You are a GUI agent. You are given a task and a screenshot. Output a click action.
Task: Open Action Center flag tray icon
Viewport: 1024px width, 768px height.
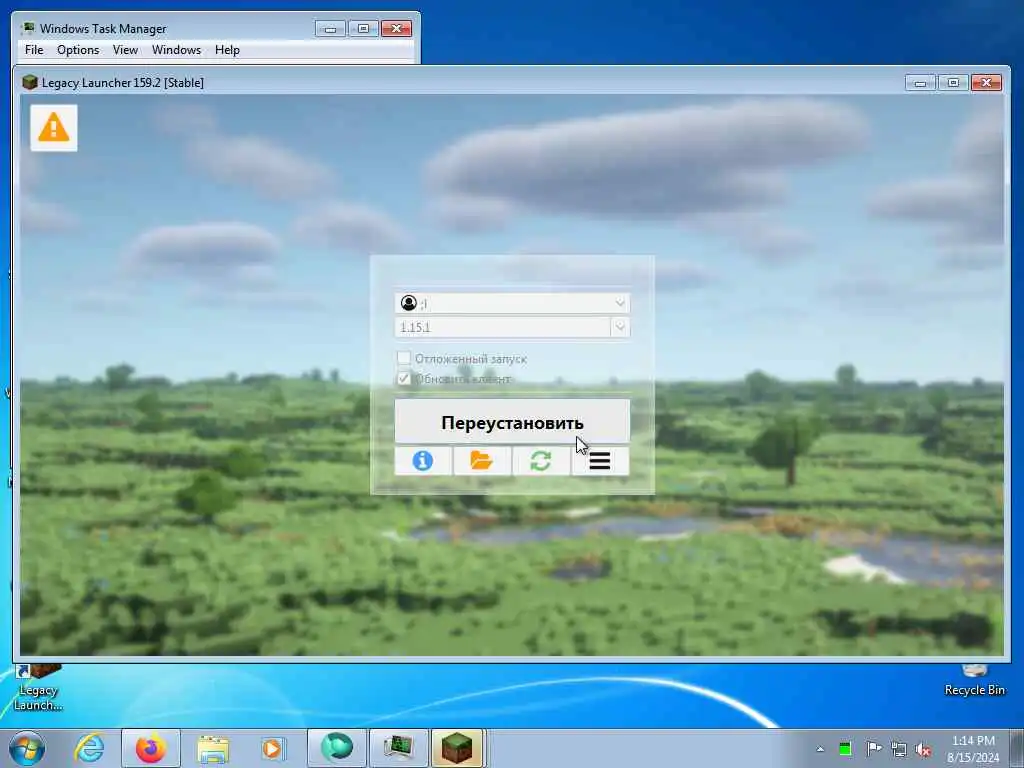point(873,748)
